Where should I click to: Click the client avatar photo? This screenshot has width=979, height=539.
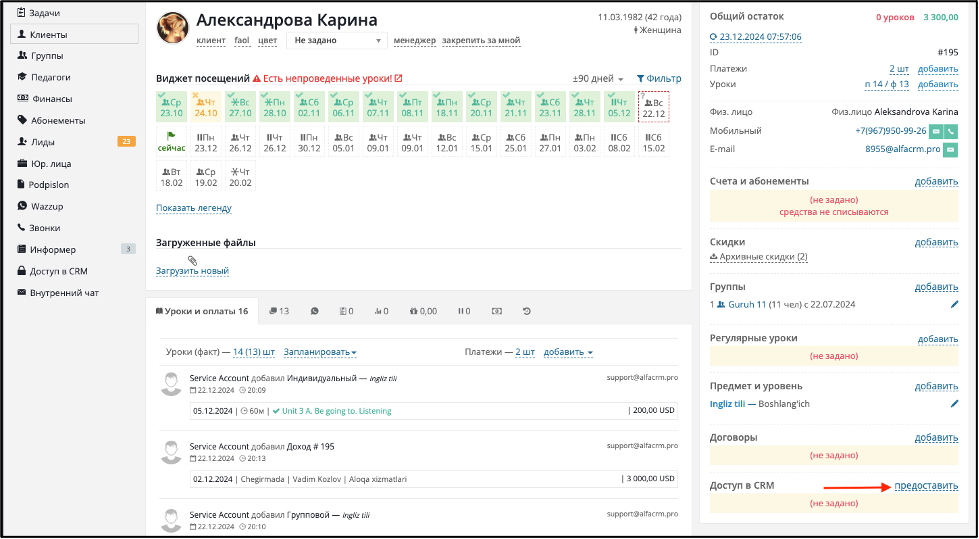point(173,28)
